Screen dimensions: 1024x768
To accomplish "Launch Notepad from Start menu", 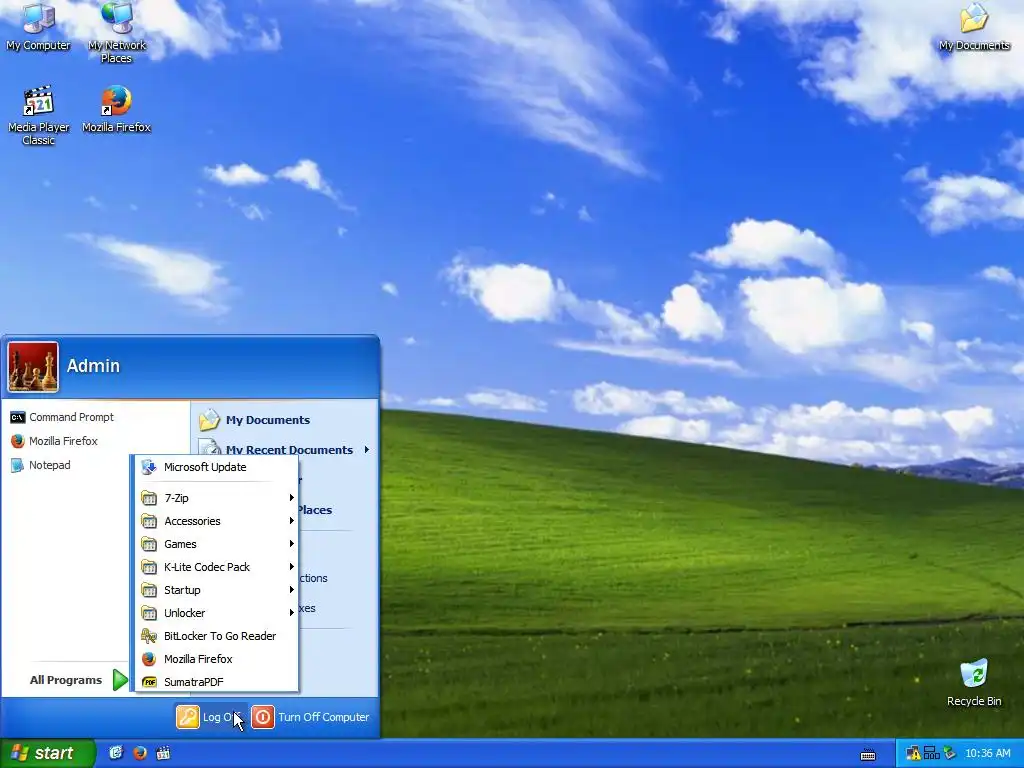I will pos(40,465).
